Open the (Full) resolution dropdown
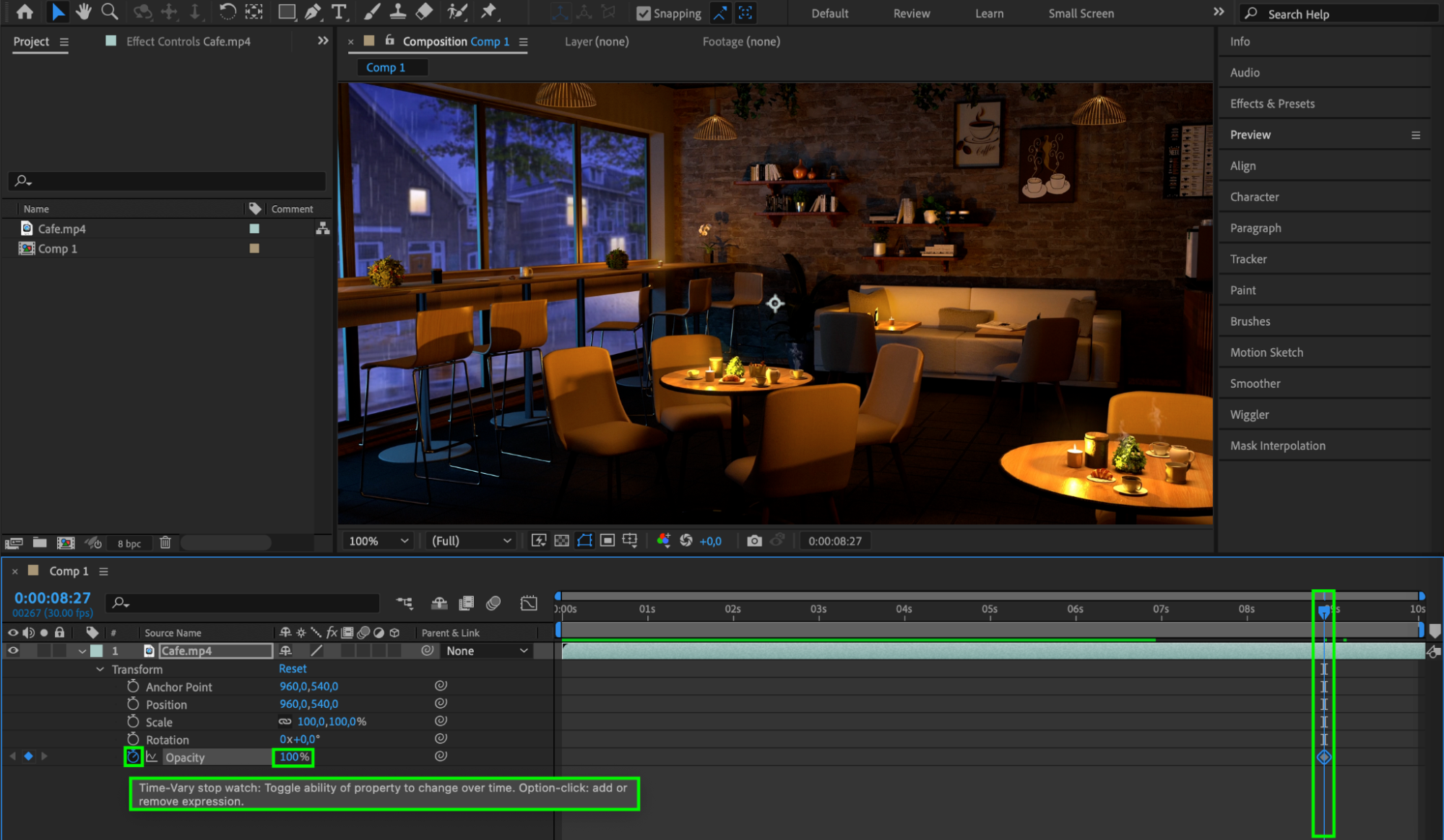This screenshot has height=840, width=1444. (x=471, y=541)
